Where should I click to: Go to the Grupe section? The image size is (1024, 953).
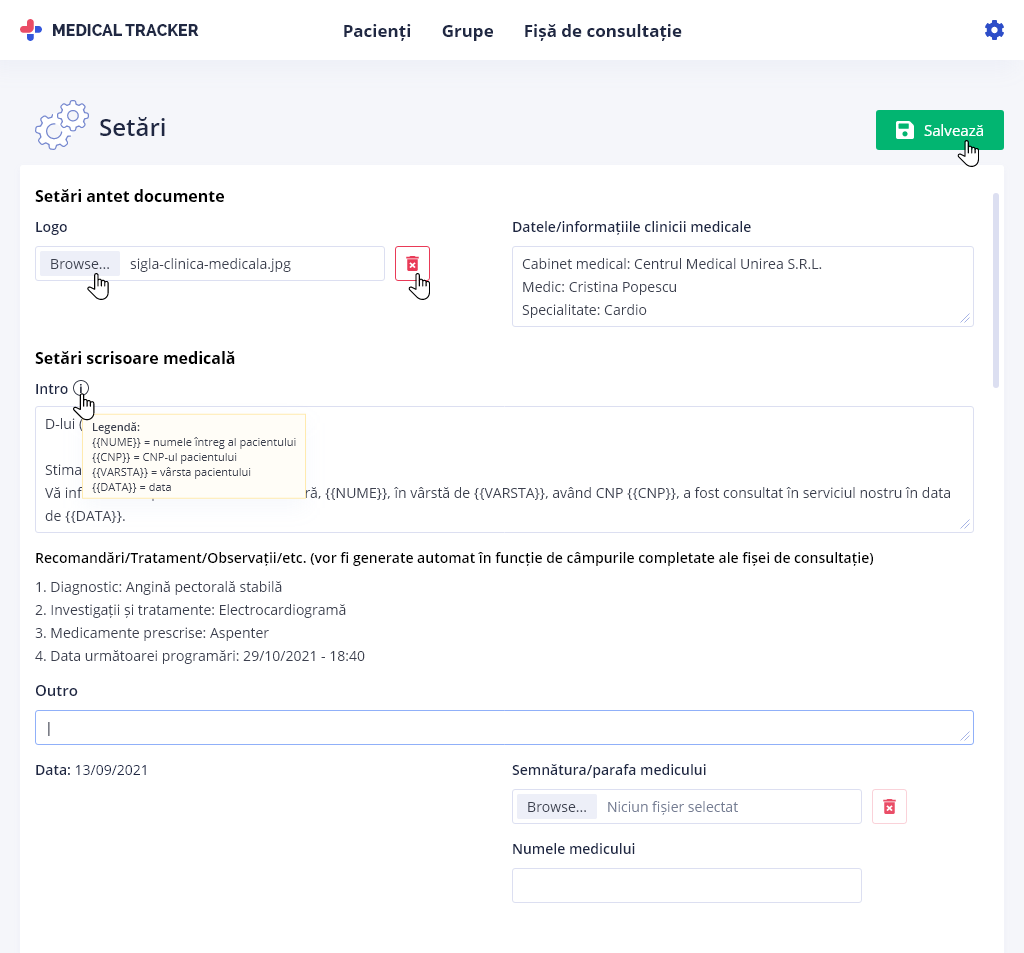pos(468,31)
